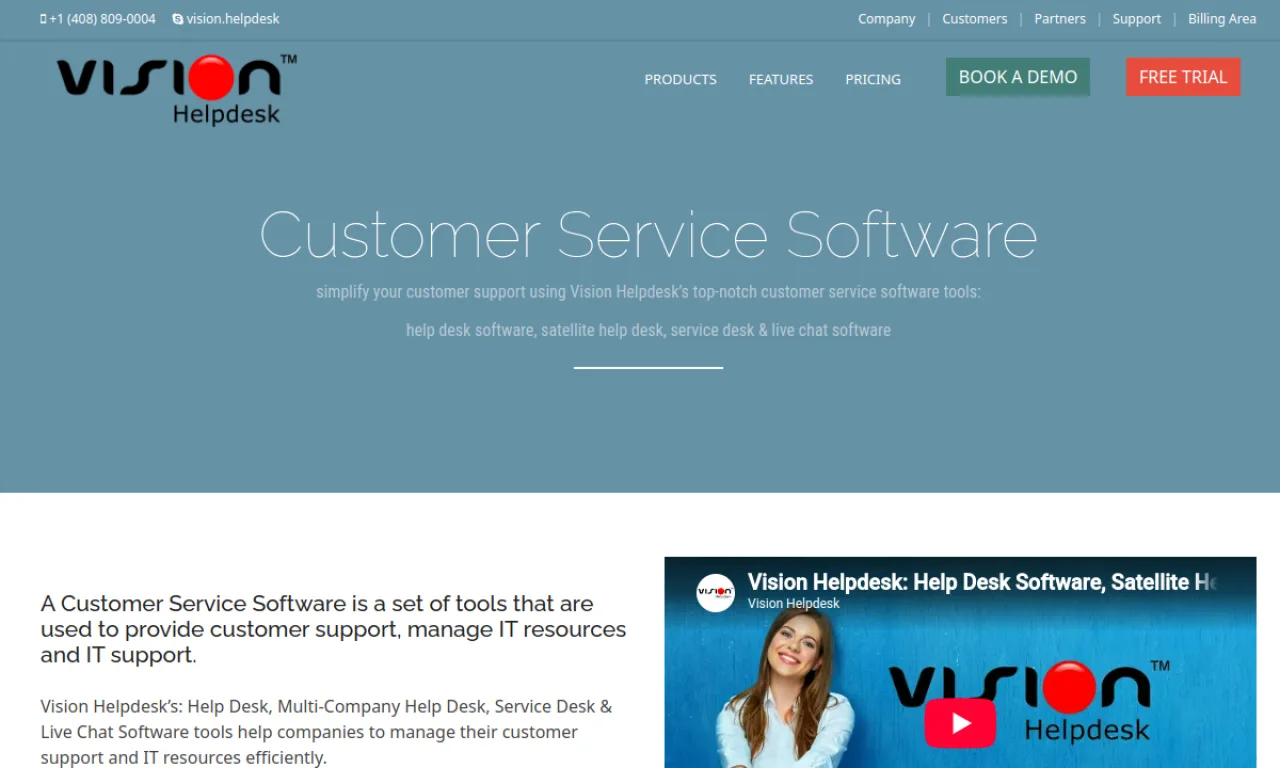Viewport: 1280px width, 768px height.
Task: Click the 'Vision Helpdesk' channel name in video
Action: click(x=794, y=604)
